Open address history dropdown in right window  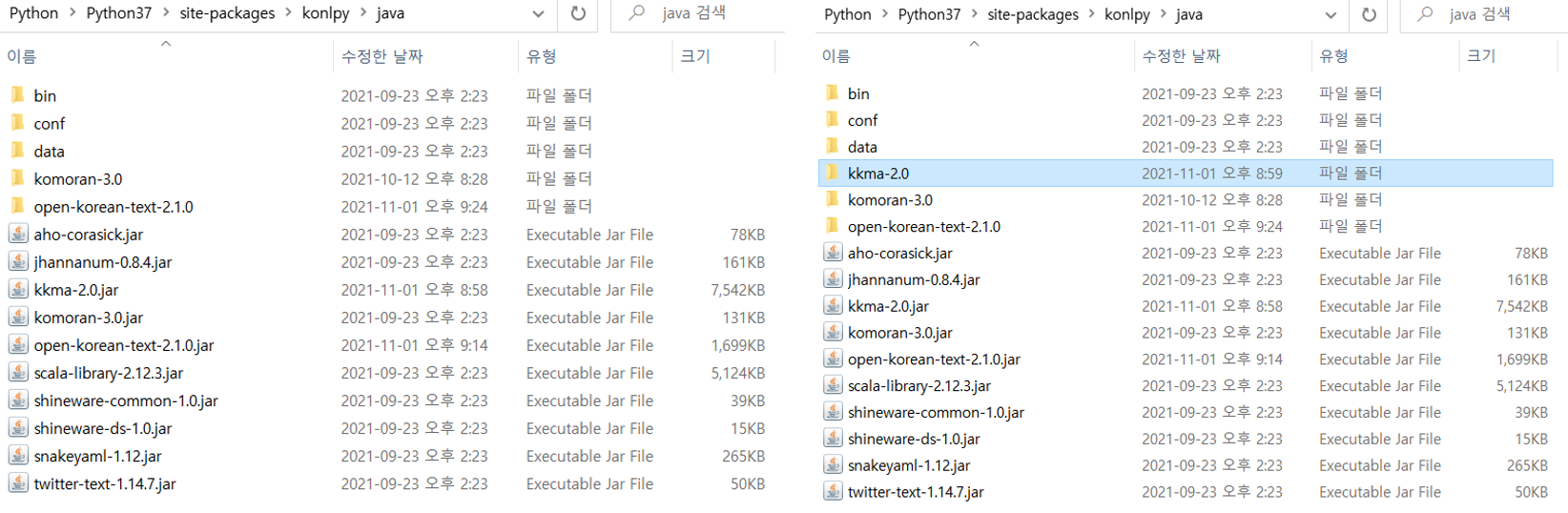click(x=1331, y=15)
